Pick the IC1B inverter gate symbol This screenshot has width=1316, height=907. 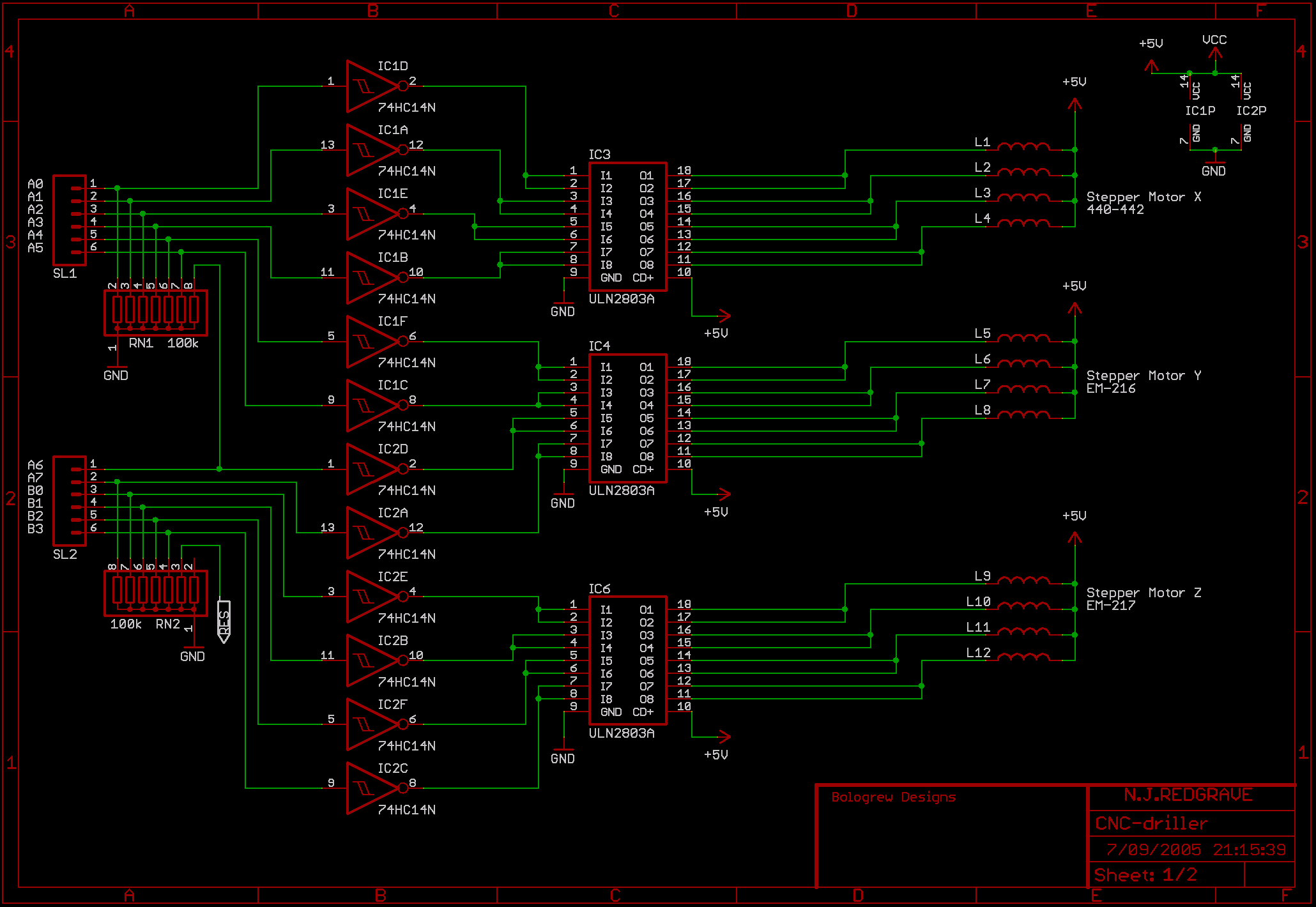377,278
